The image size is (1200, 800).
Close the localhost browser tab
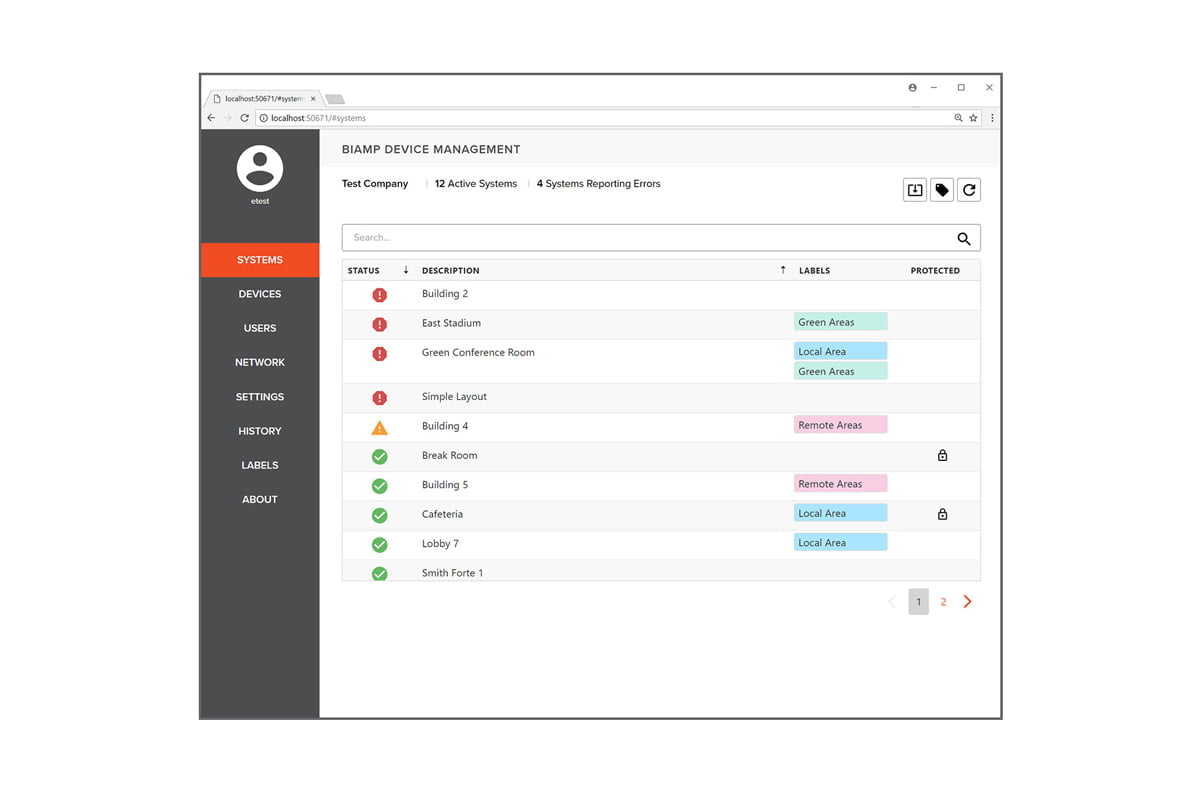[313, 99]
